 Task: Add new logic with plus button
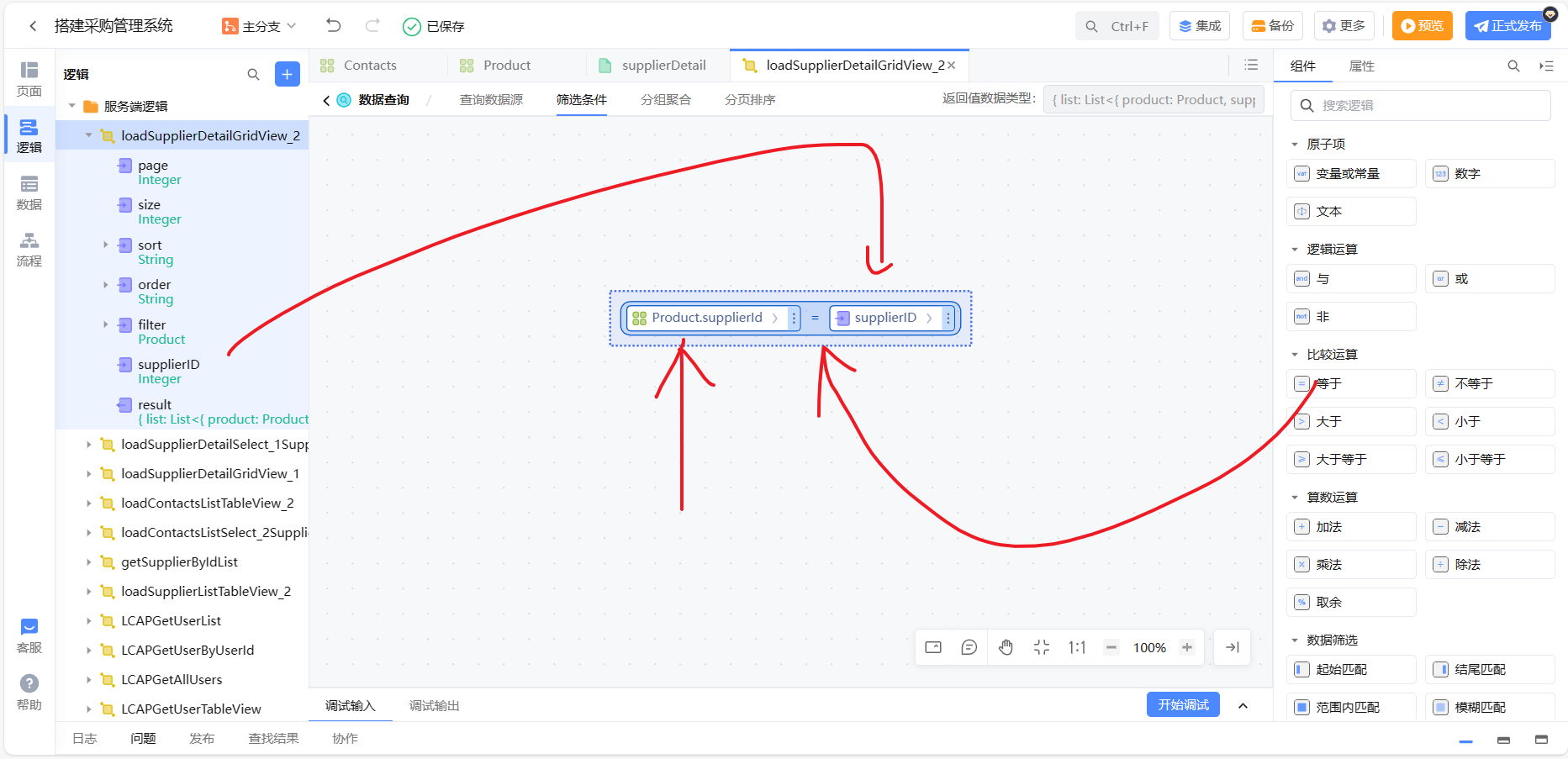288,74
